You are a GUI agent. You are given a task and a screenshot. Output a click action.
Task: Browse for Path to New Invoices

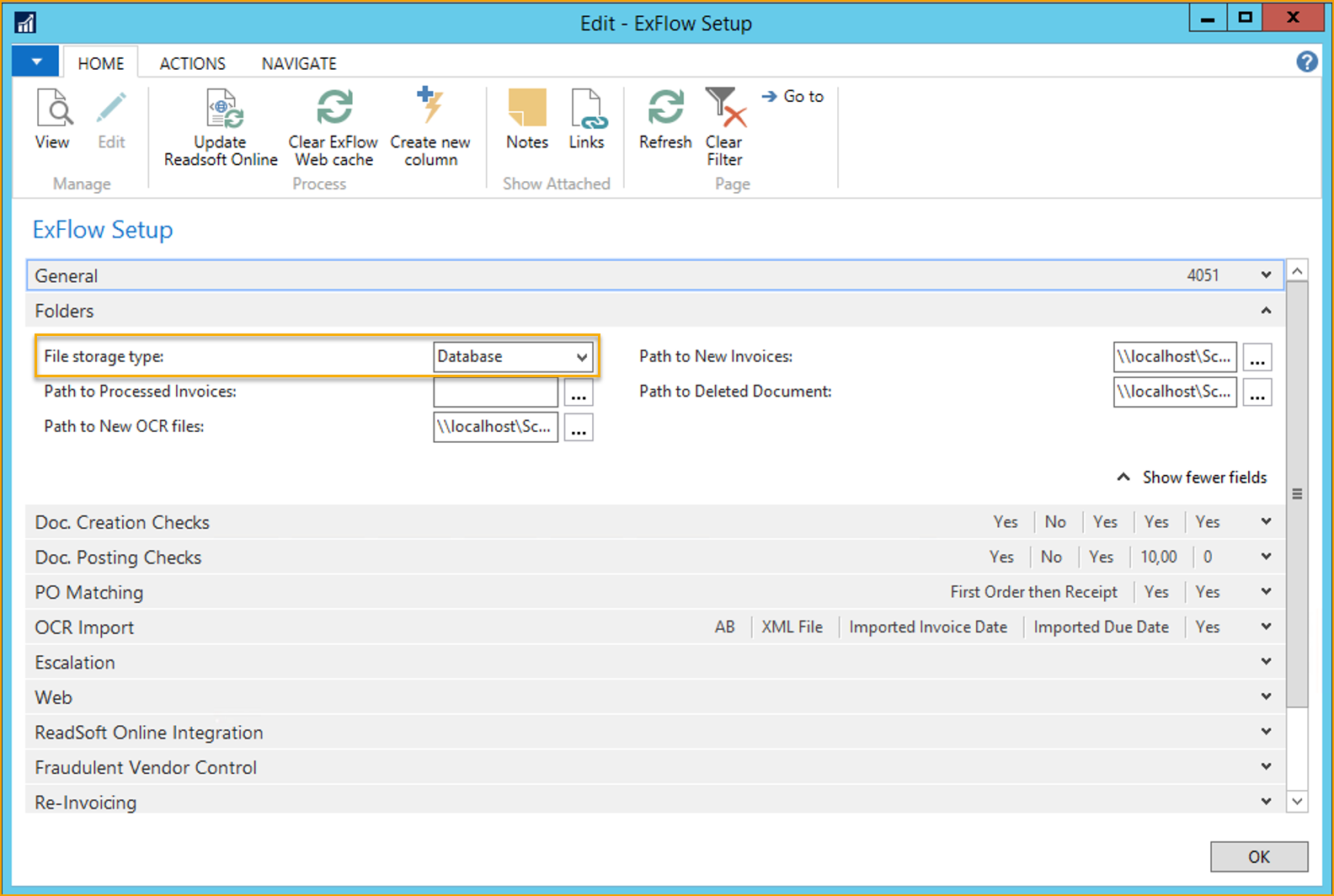pos(1257,358)
